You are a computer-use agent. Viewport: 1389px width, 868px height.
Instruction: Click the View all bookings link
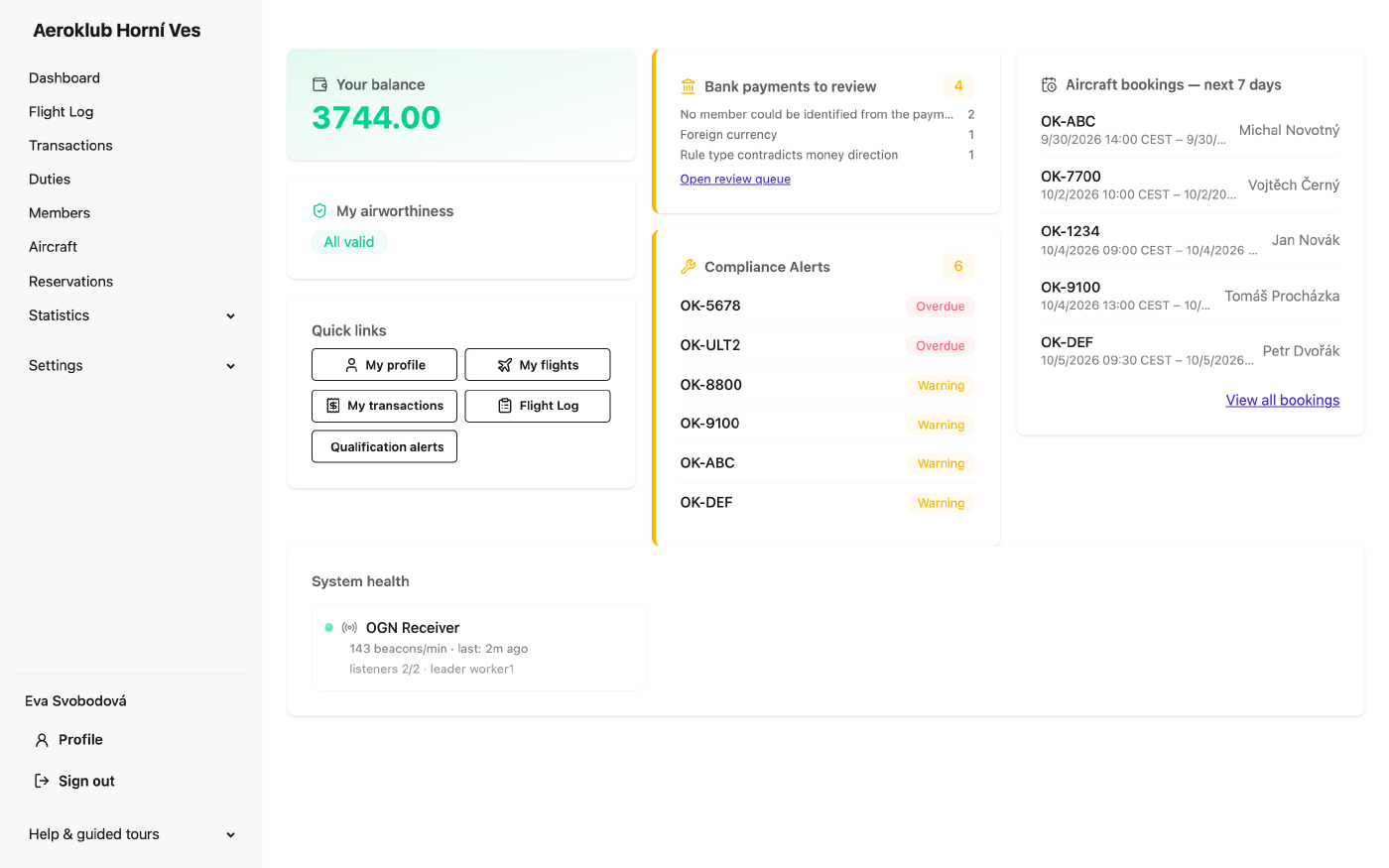(x=1282, y=401)
